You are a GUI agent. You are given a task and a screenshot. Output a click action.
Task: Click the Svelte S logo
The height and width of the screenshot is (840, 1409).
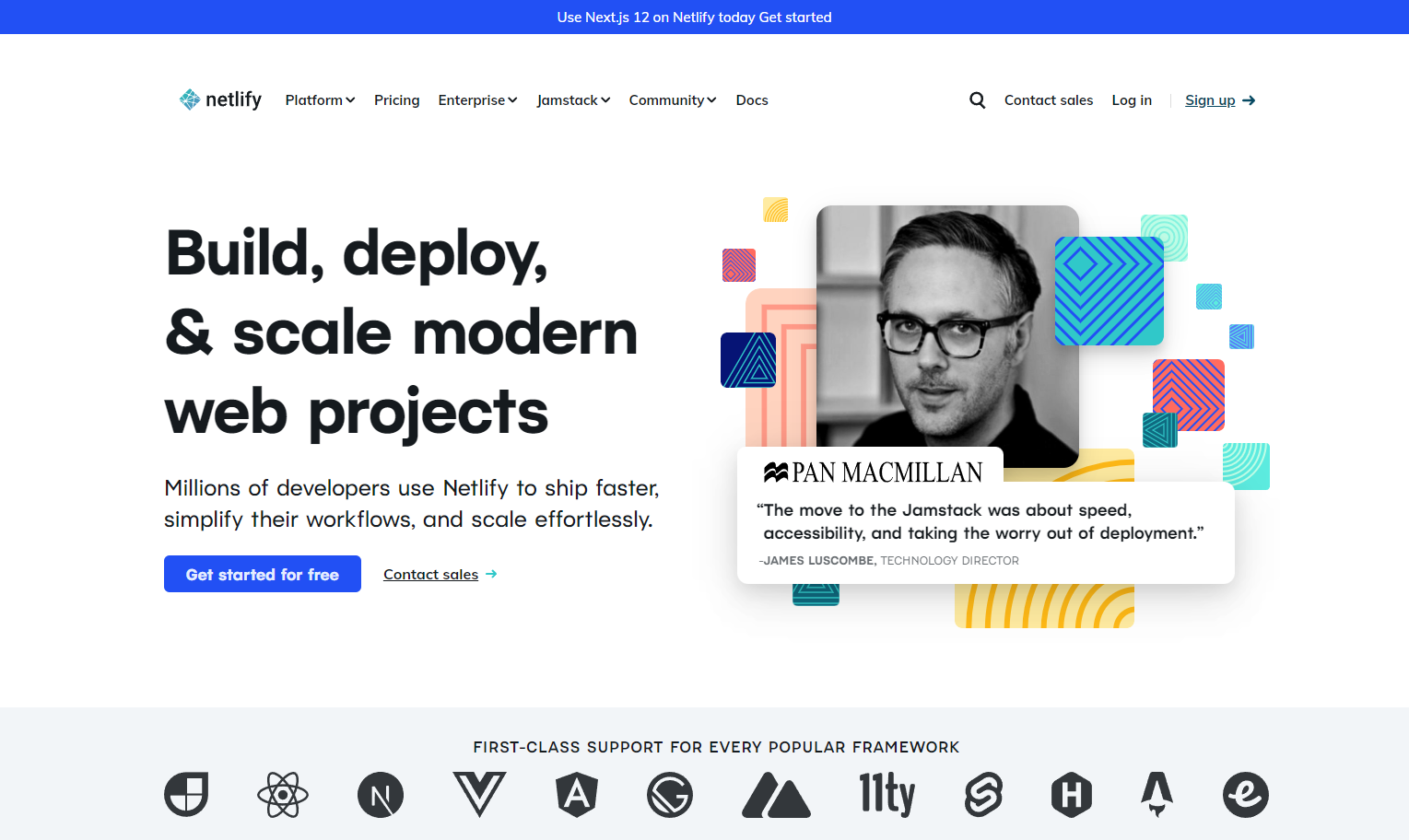tap(983, 794)
